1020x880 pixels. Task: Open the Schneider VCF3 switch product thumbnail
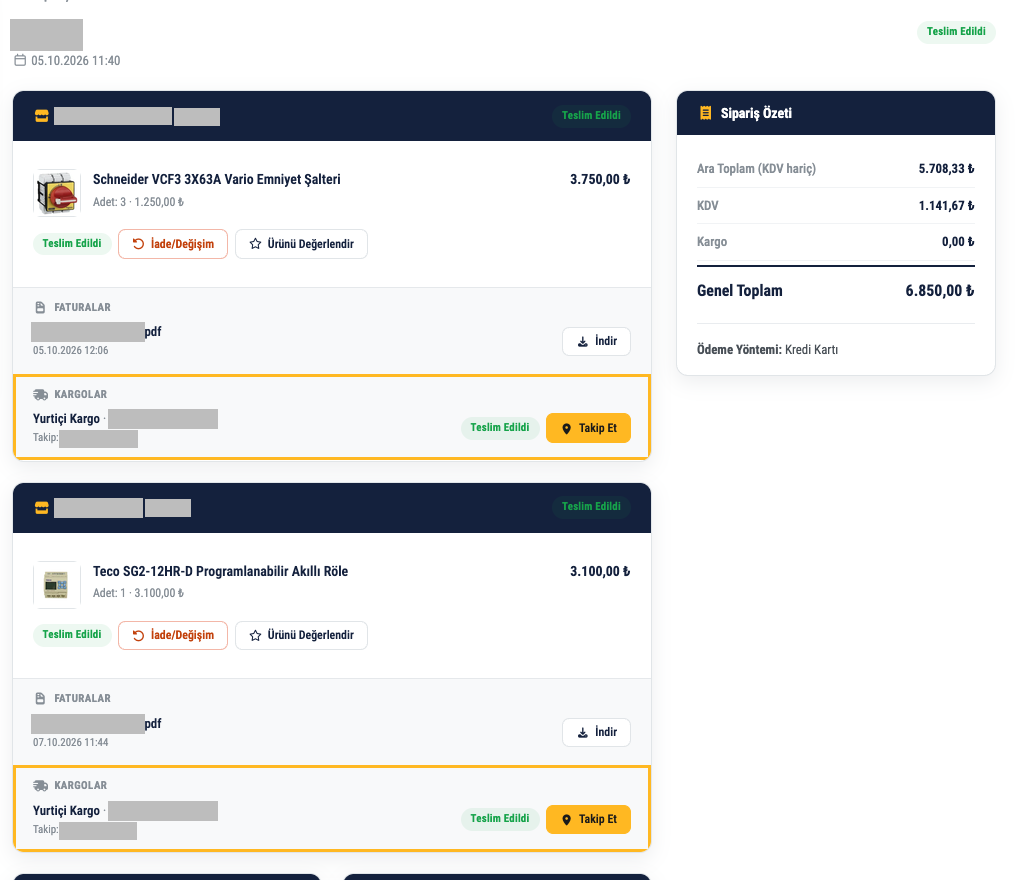pos(57,193)
